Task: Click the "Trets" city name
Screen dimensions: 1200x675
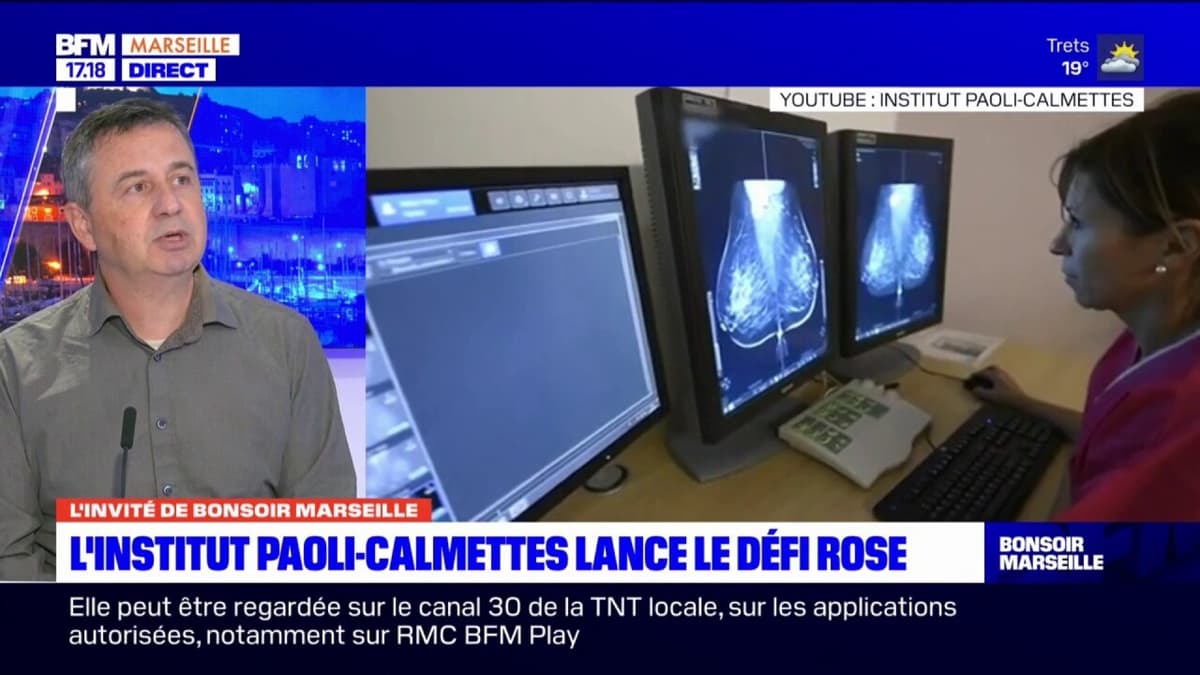Action: 1067,45
